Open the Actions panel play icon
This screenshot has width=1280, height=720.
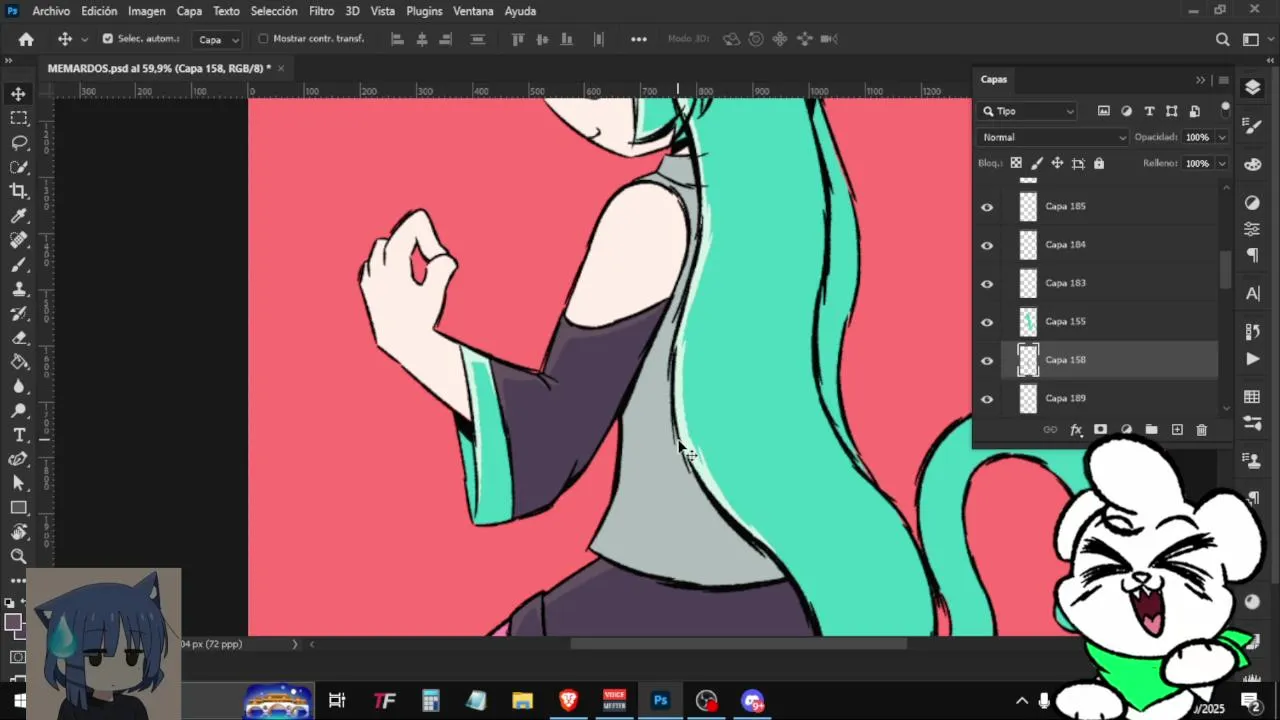(1252, 359)
